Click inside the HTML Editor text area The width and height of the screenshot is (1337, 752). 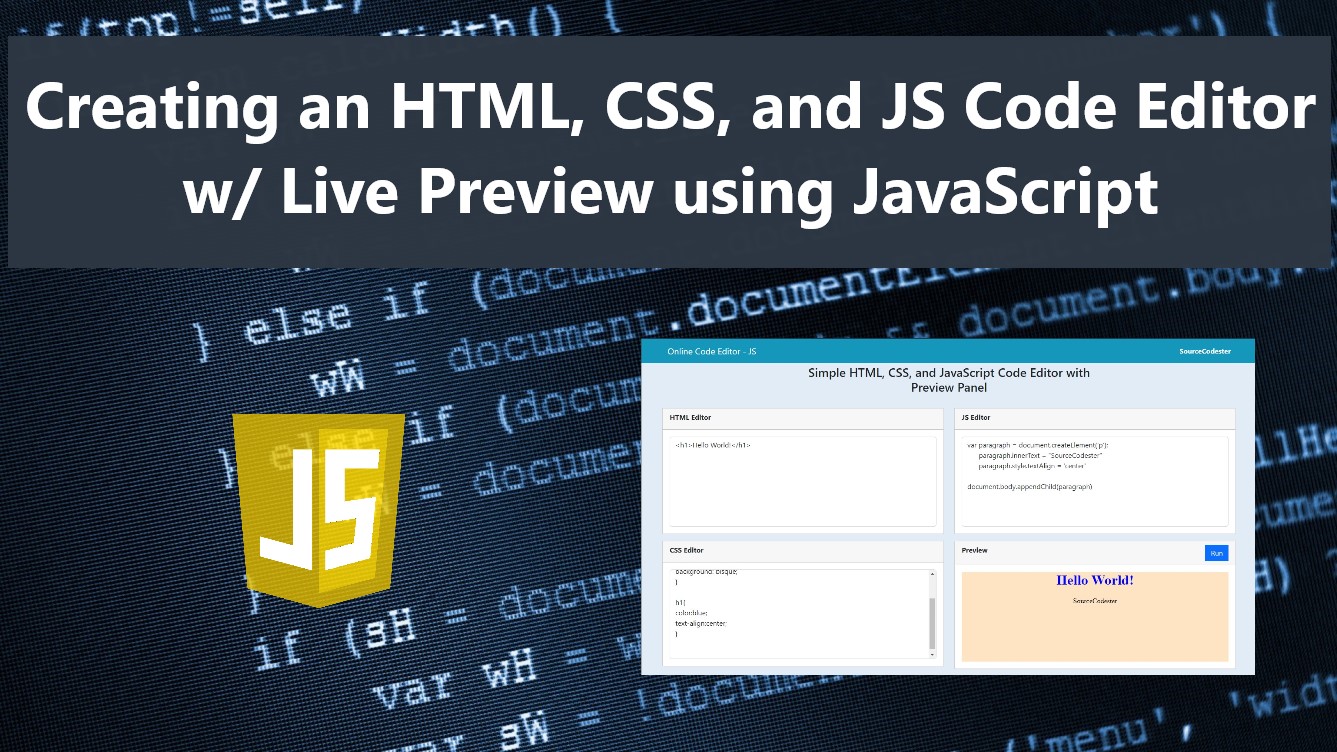[x=800, y=480]
